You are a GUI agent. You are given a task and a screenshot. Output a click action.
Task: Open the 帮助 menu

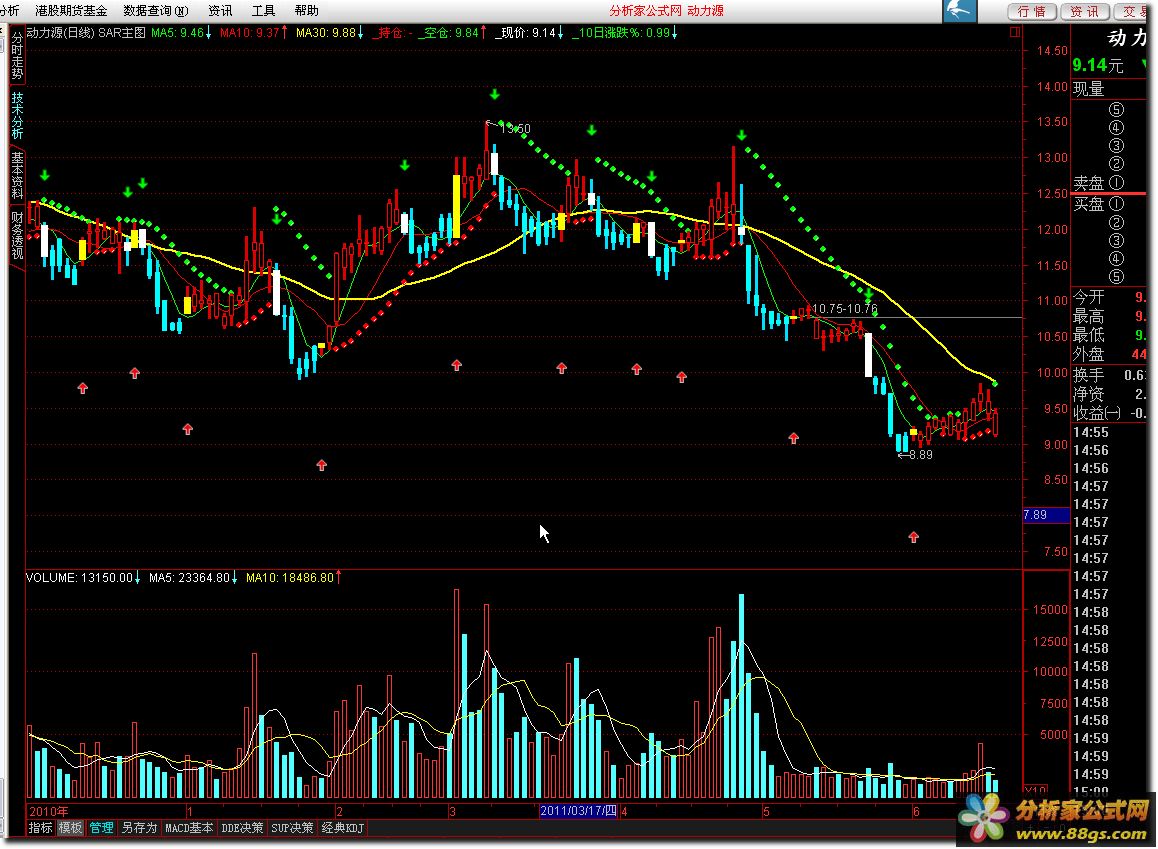point(306,10)
